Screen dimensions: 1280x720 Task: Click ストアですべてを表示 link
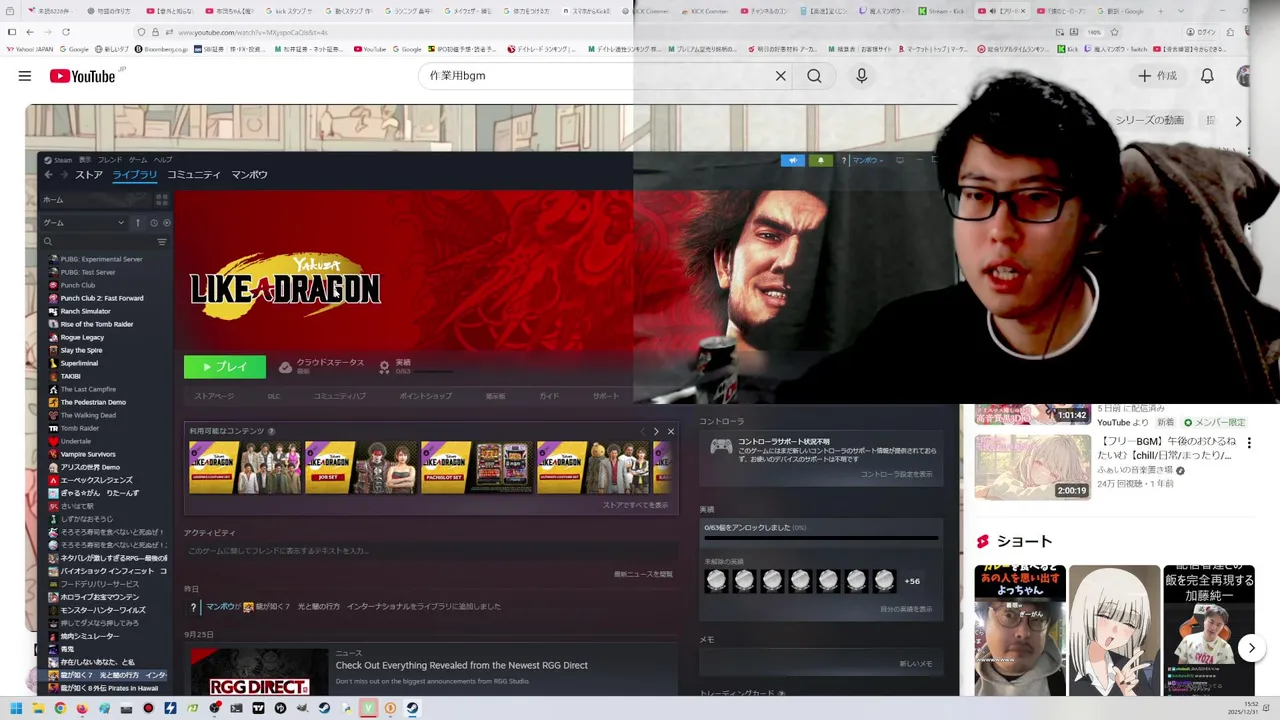click(x=635, y=505)
